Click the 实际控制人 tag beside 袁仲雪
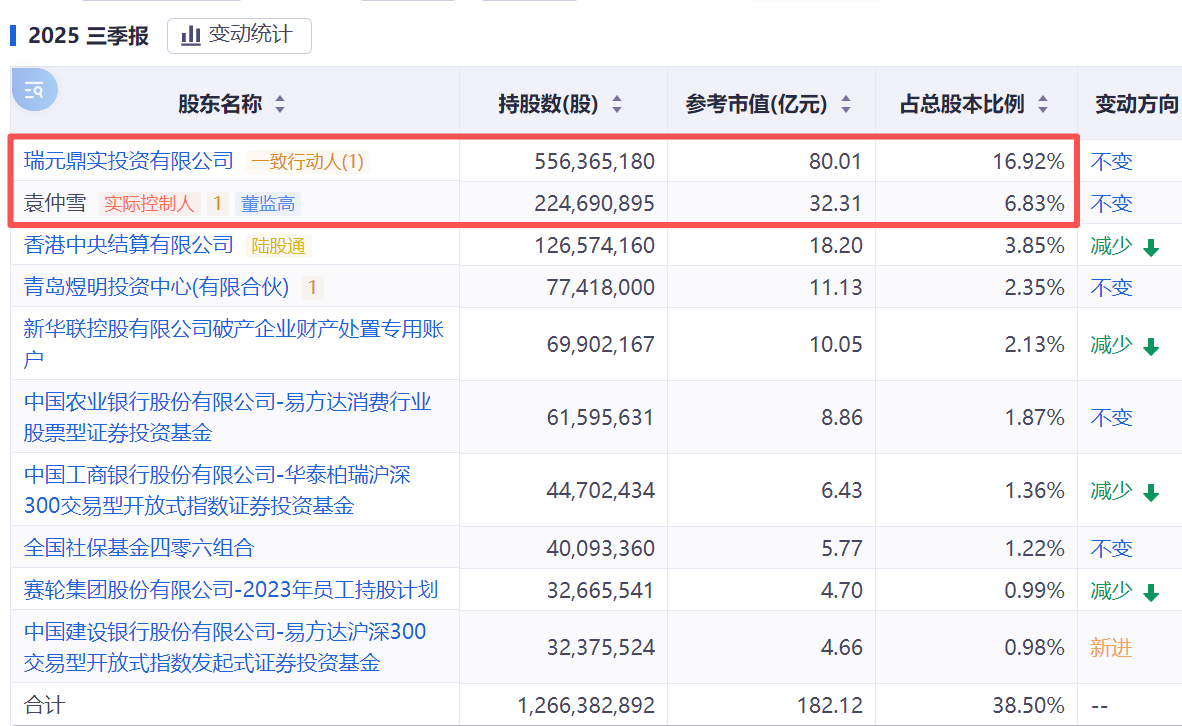 [x=149, y=204]
